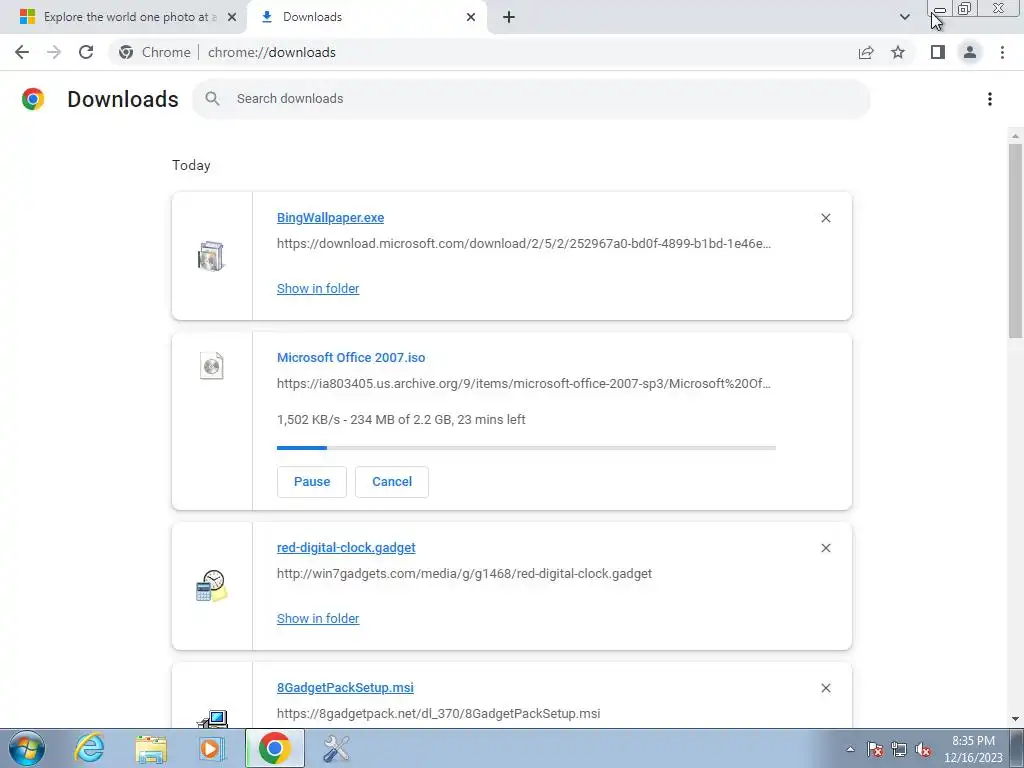Screen dimensions: 1024x768
Task: Show BingWallpaper.exe in folder
Action: (x=318, y=289)
